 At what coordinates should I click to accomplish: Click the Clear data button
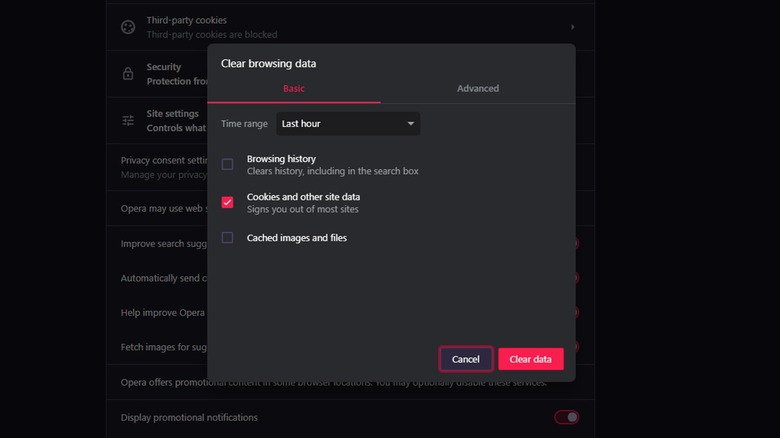(530, 359)
